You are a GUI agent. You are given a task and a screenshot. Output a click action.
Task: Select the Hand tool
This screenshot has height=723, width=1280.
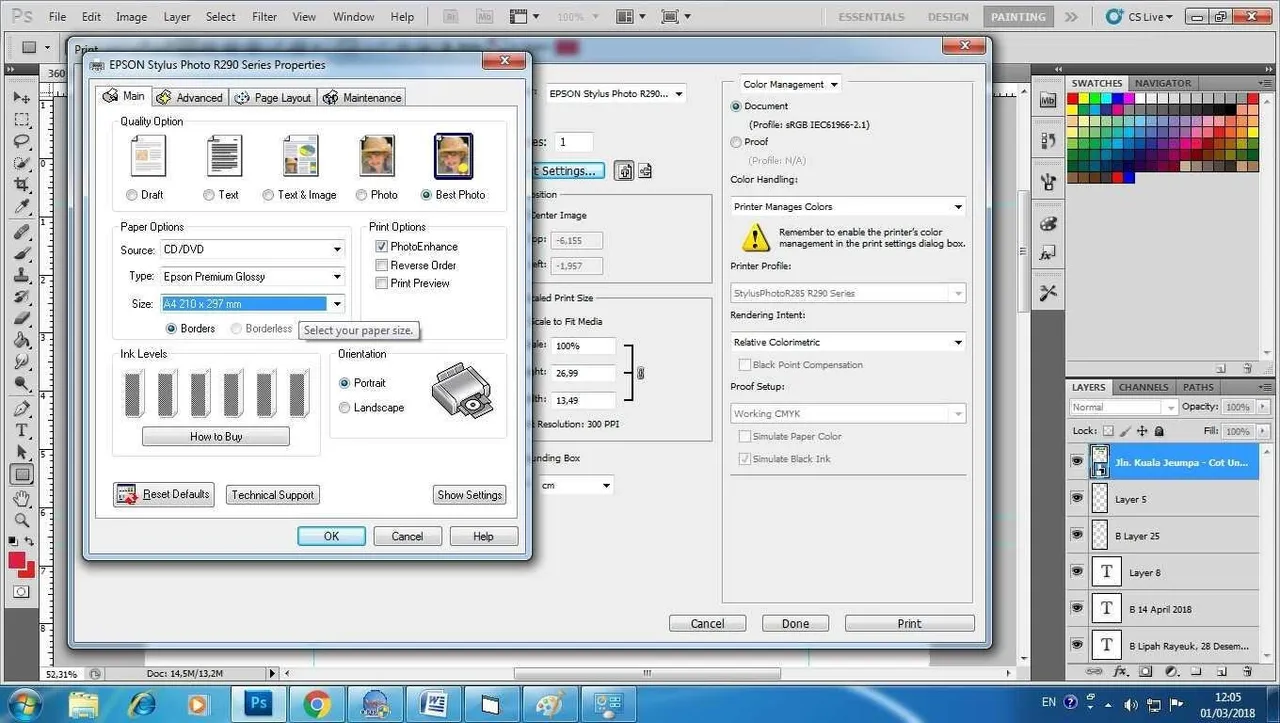tap(21, 498)
